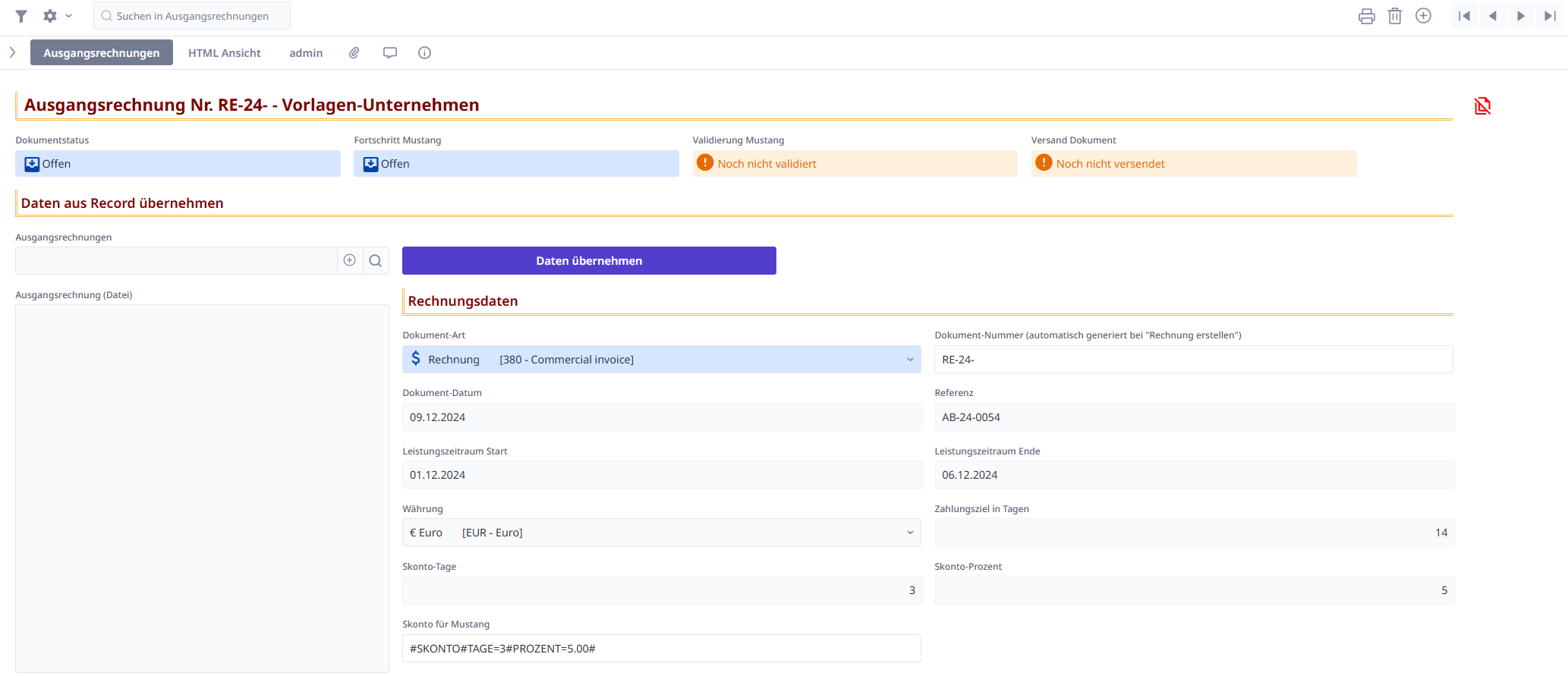
Task: Click the Referenz input field
Action: (x=1193, y=417)
